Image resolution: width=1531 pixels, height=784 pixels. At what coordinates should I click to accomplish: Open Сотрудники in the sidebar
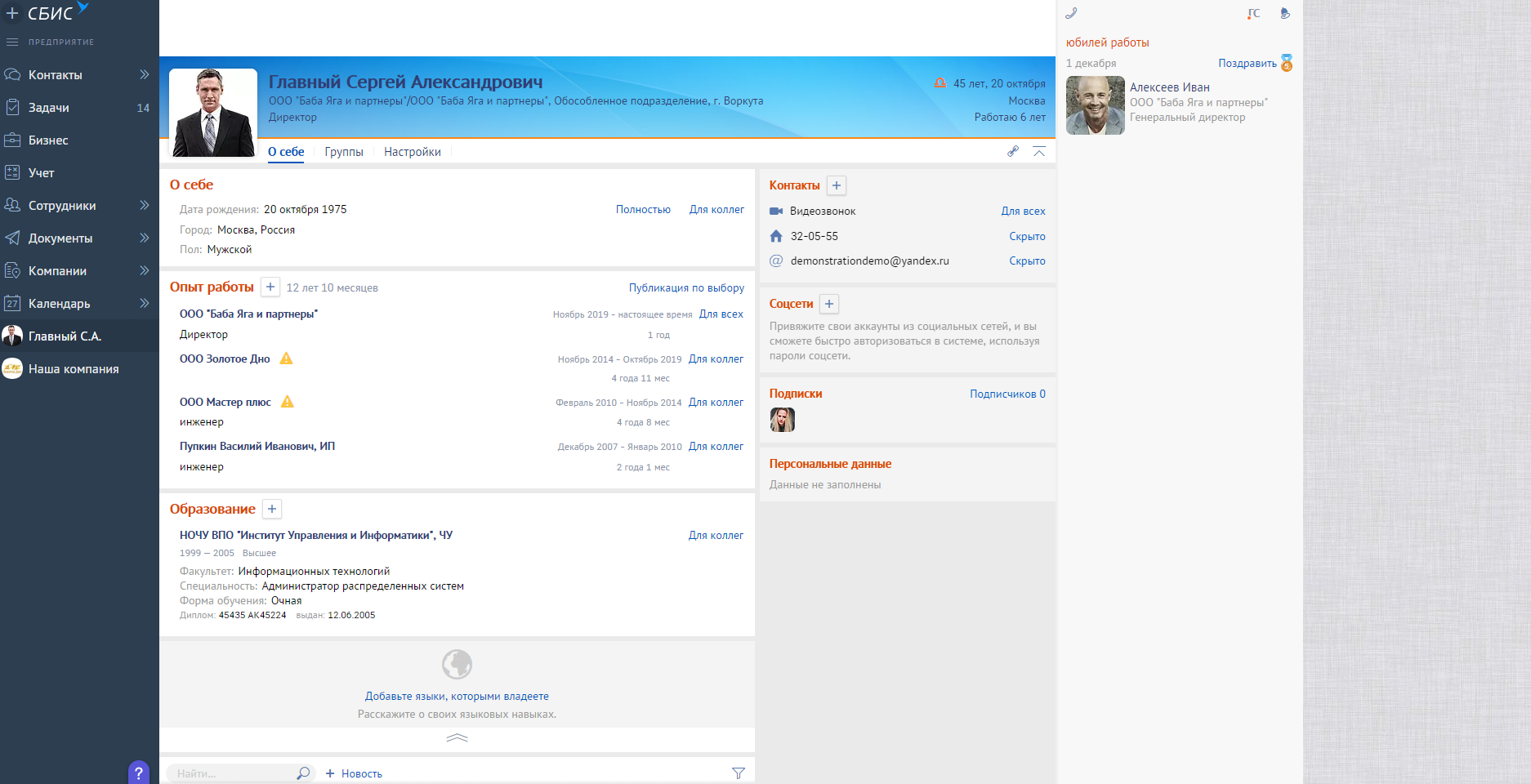62,205
